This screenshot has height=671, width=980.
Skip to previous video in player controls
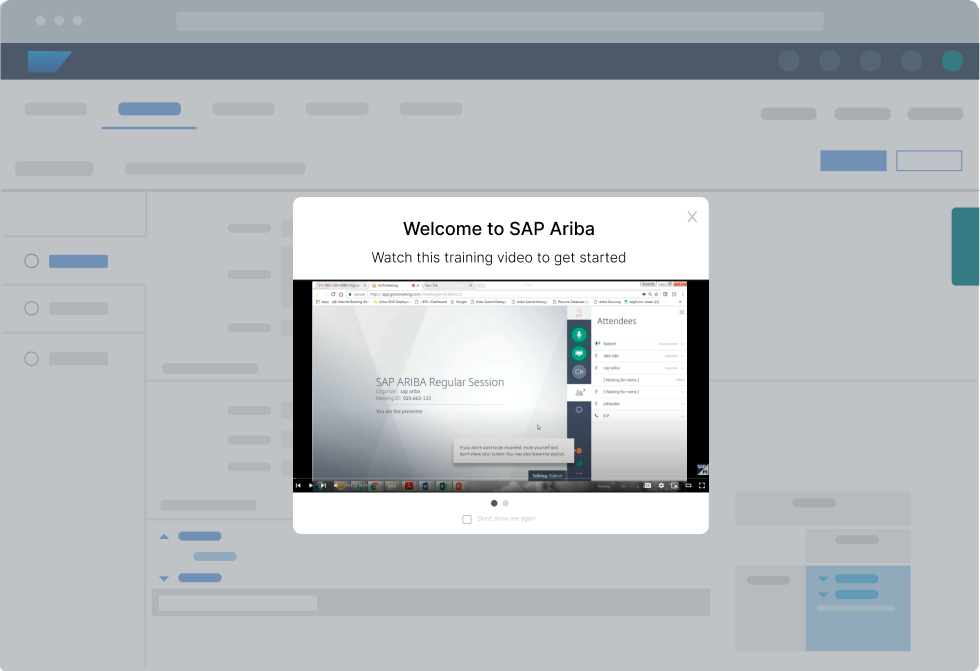coord(298,485)
